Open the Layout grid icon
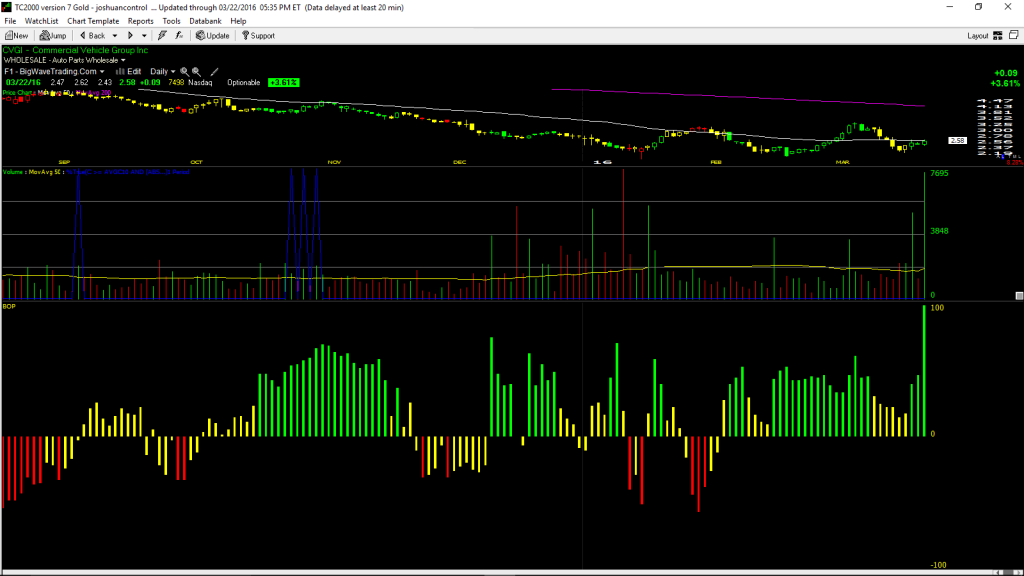Viewport: 1024px width, 576px height. click(998, 36)
